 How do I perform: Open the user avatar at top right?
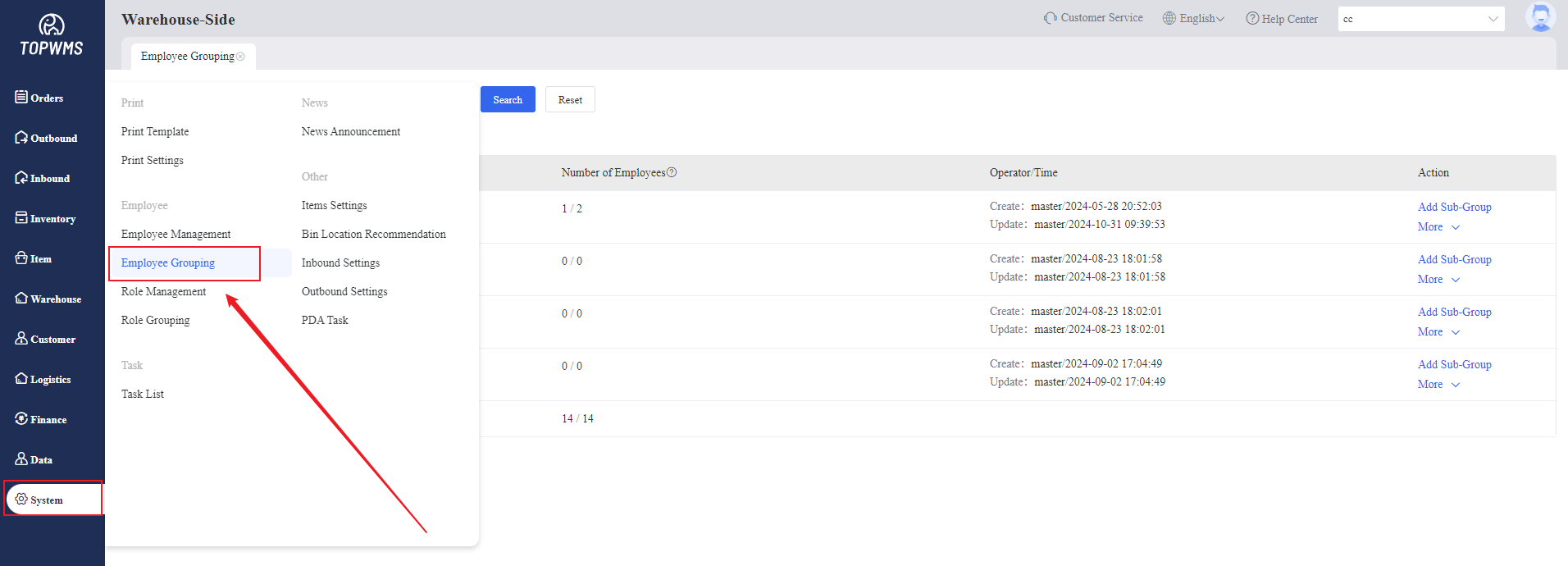tap(1539, 17)
